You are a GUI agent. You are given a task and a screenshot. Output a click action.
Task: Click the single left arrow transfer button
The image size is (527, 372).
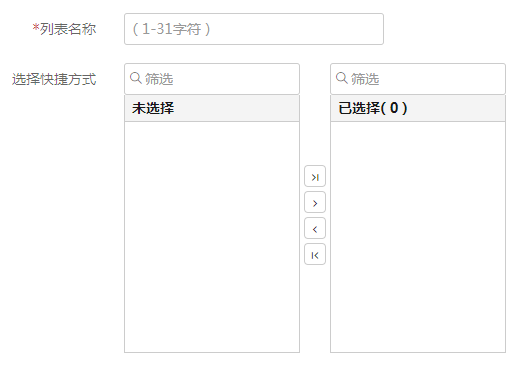click(315, 228)
